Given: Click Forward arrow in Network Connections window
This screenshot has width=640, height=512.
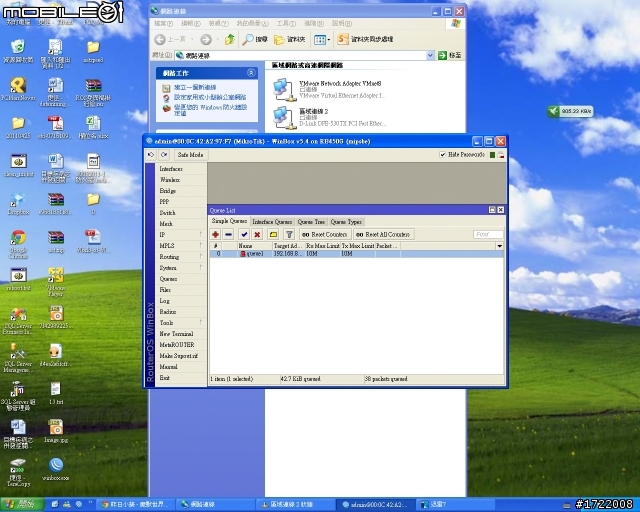Looking at the screenshot, I should [206, 39].
